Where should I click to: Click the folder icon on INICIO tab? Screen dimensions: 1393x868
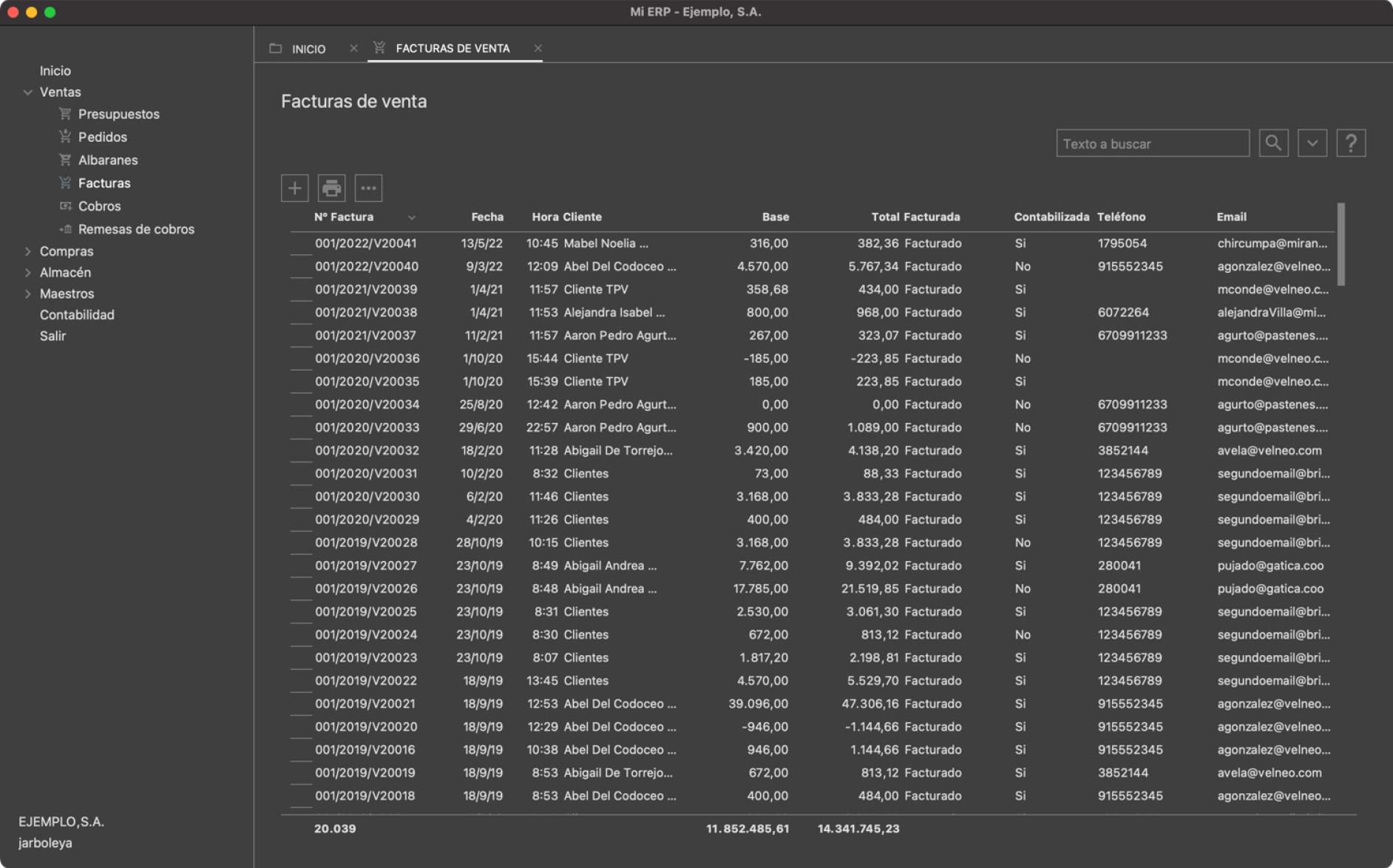pyautogui.click(x=276, y=48)
